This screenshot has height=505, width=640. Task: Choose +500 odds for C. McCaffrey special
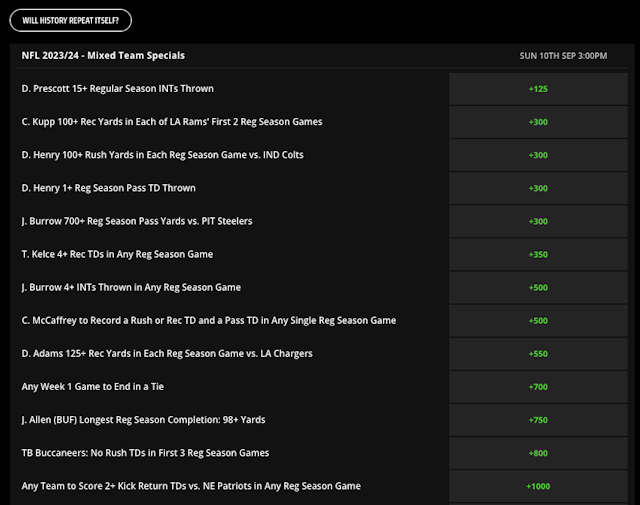[538, 321]
